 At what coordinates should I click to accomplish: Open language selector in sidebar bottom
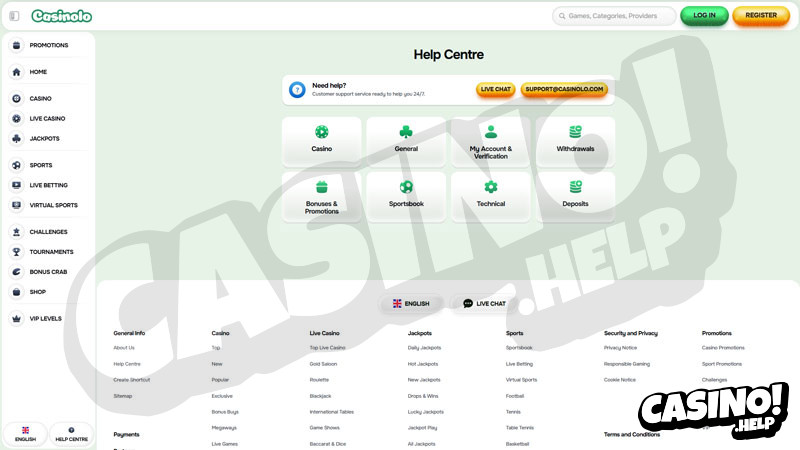(x=26, y=434)
